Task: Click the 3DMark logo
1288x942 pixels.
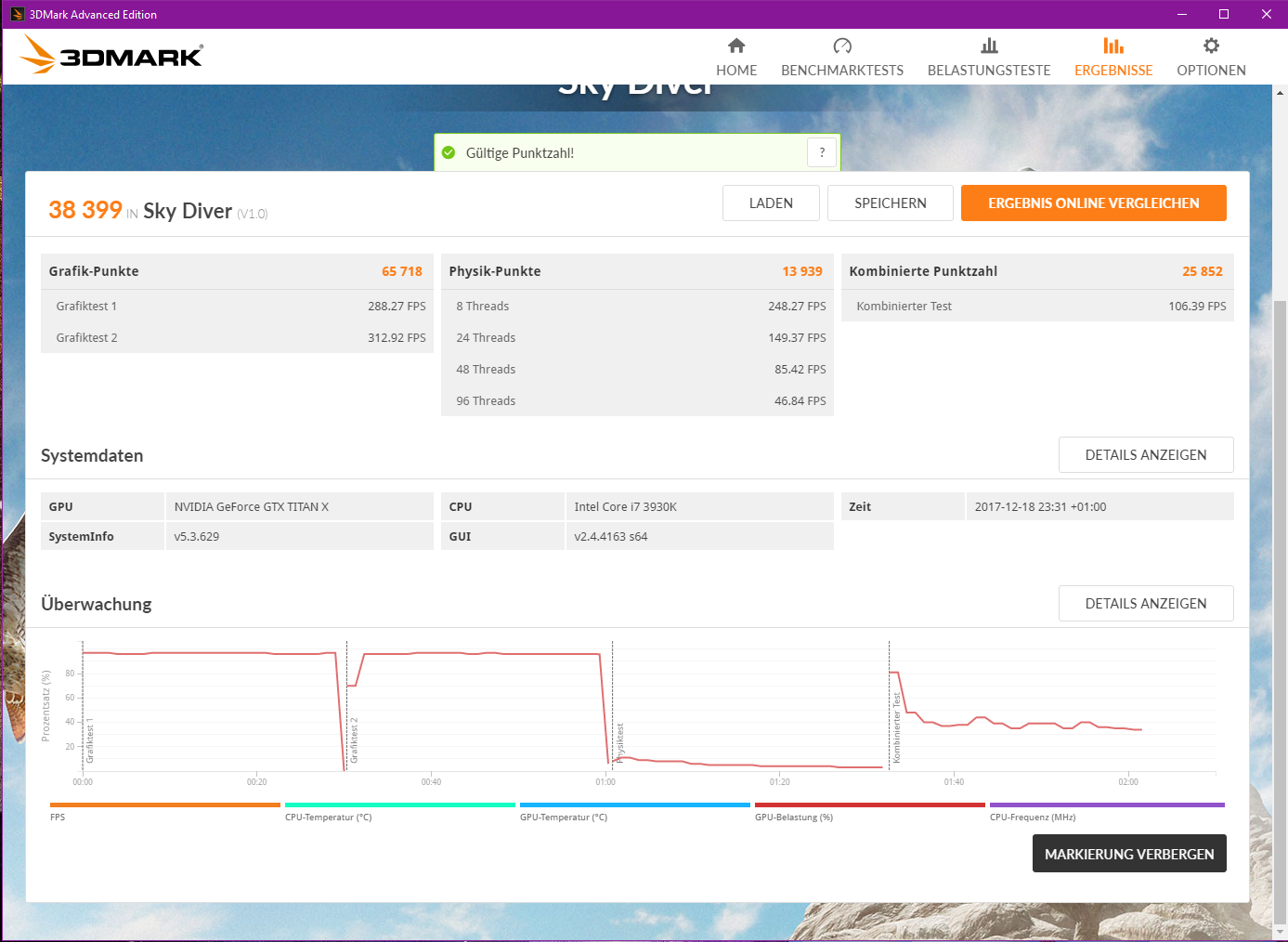Action: (x=111, y=55)
